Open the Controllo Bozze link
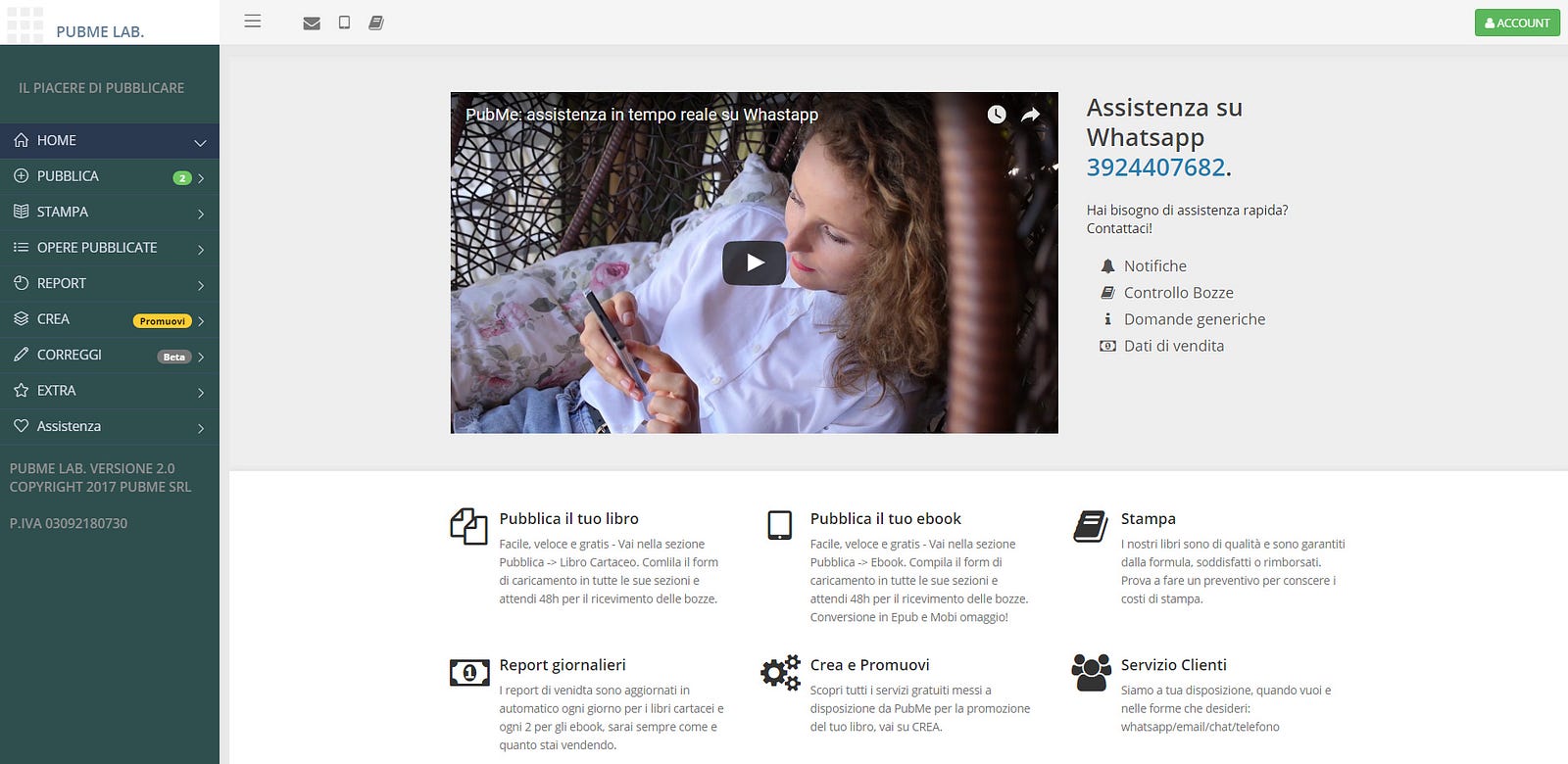 pyautogui.click(x=1178, y=293)
